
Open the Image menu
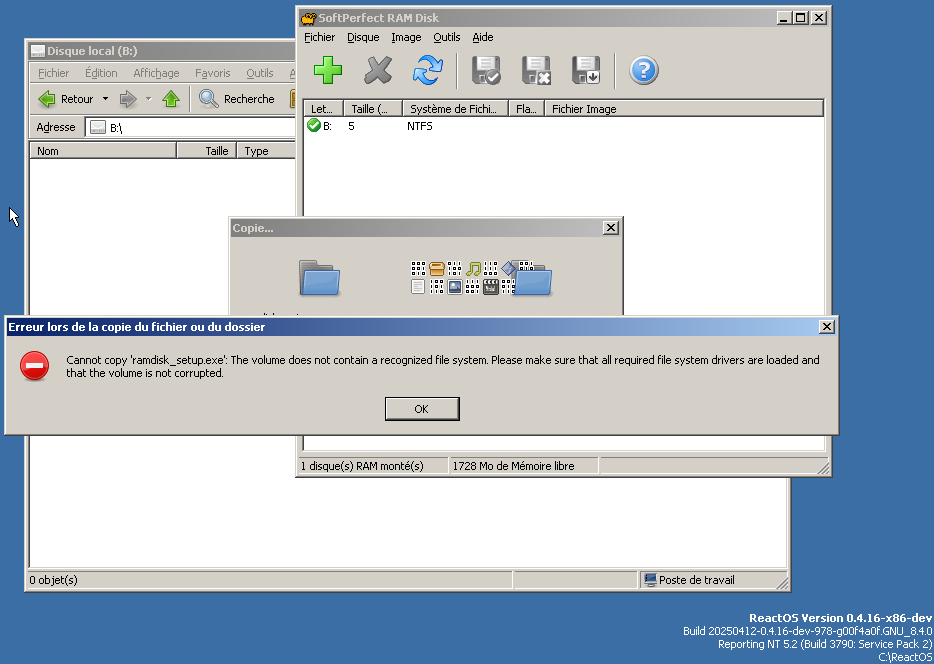click(x=406, y=37)
